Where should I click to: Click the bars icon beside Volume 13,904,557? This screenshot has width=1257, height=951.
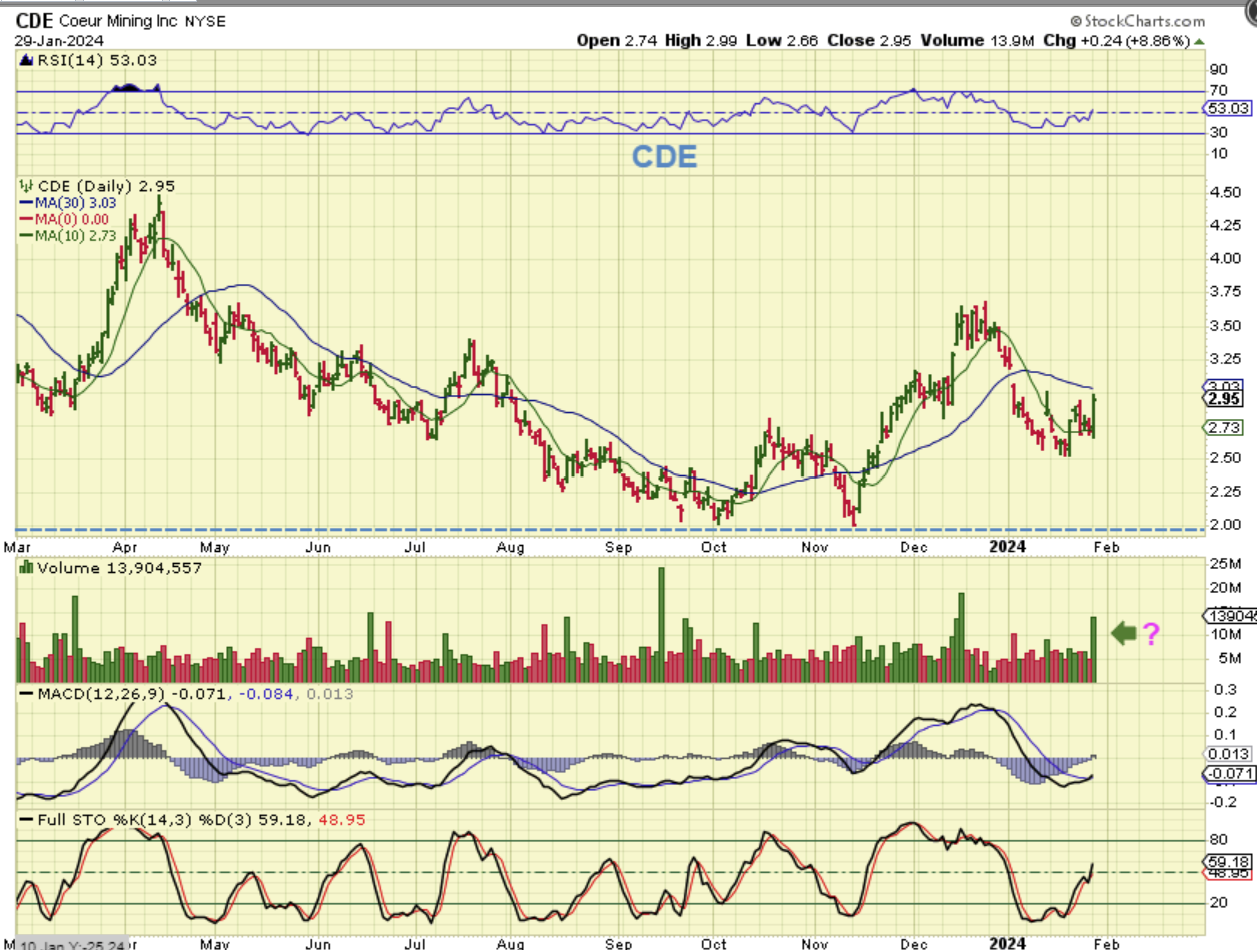point(24,568)
